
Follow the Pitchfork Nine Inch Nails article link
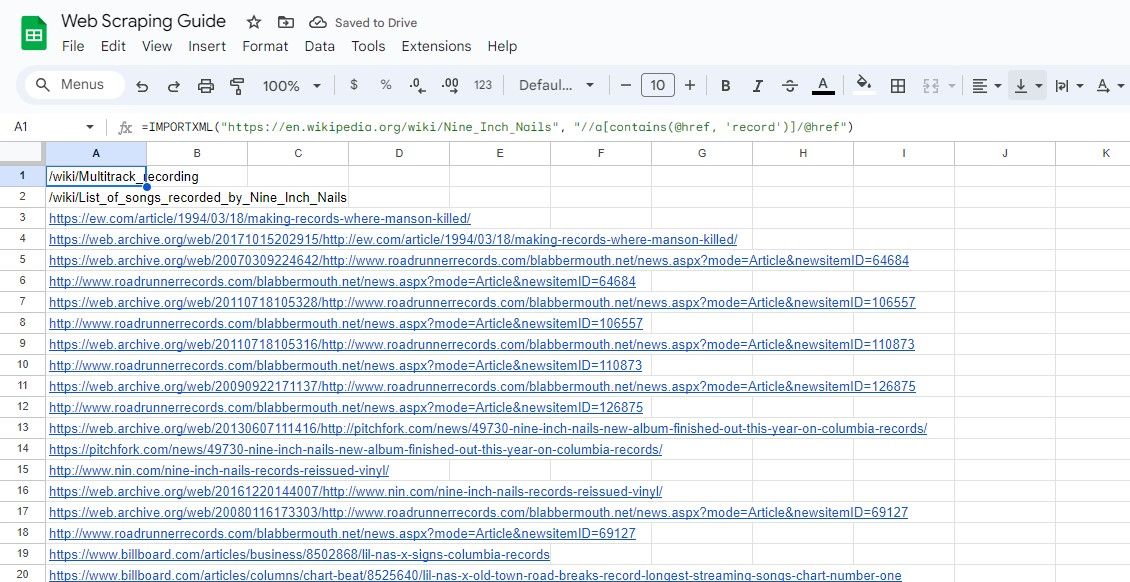(354, 449)
